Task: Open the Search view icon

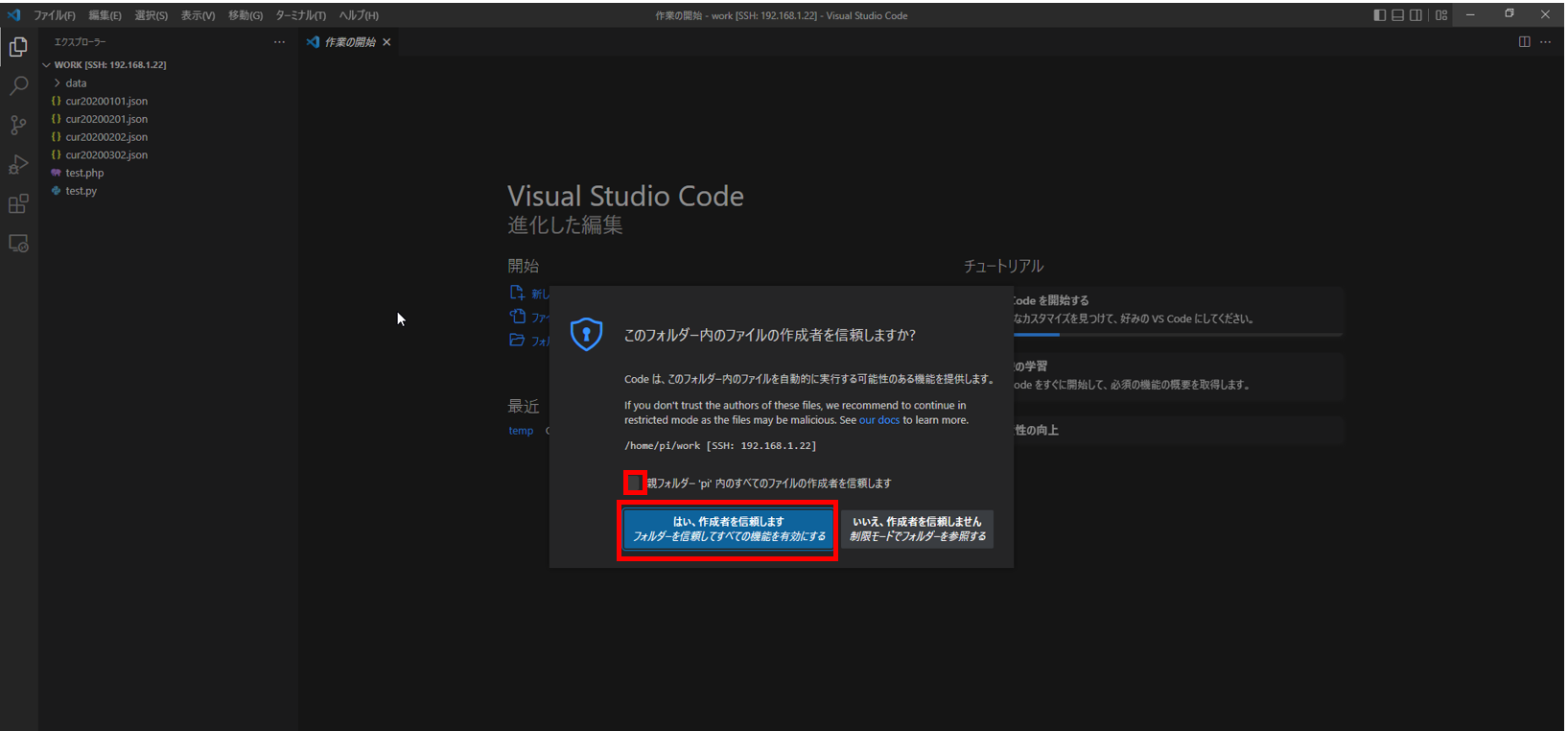Action: coord(18,85)
